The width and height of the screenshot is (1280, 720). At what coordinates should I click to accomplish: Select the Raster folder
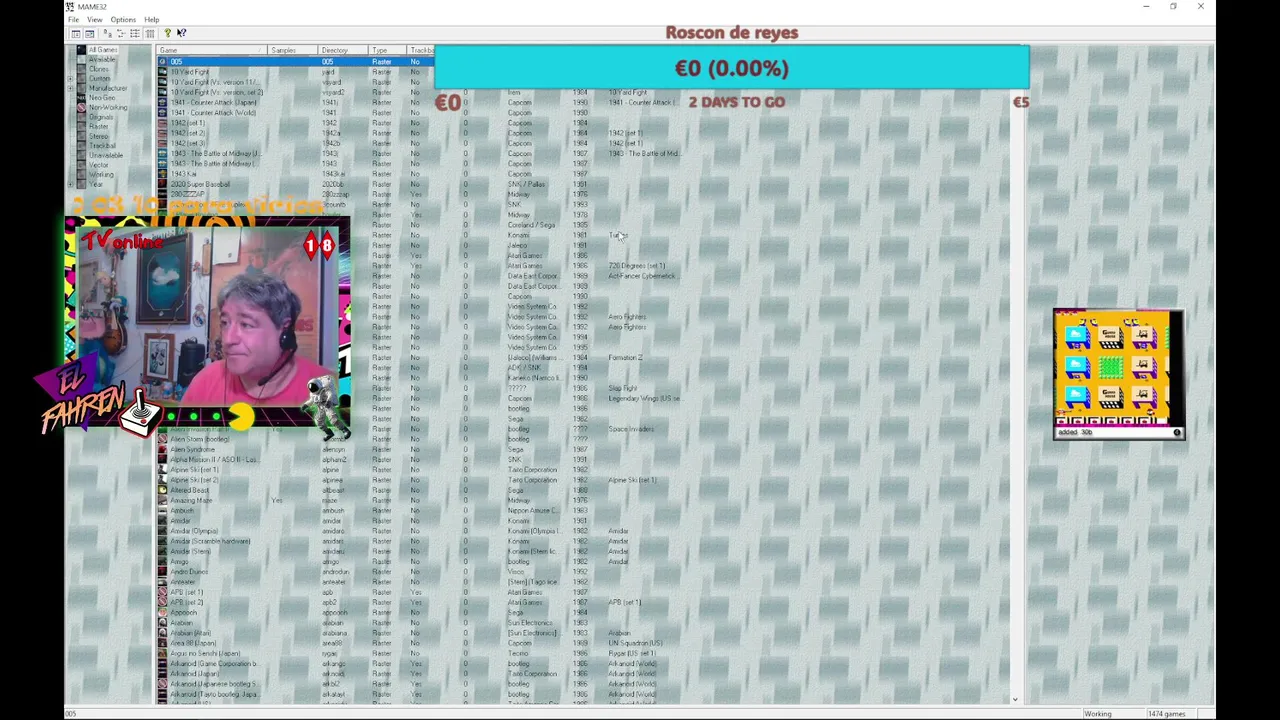click(98, 126)
